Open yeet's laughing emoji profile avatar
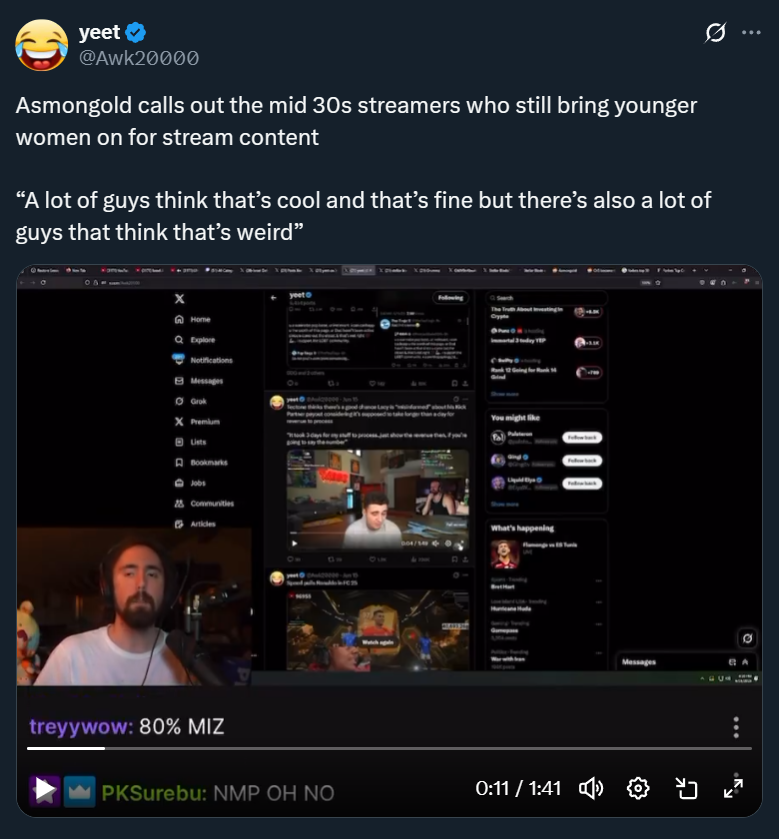The width and height of the screenshot is (779, 839). [42, 45]
